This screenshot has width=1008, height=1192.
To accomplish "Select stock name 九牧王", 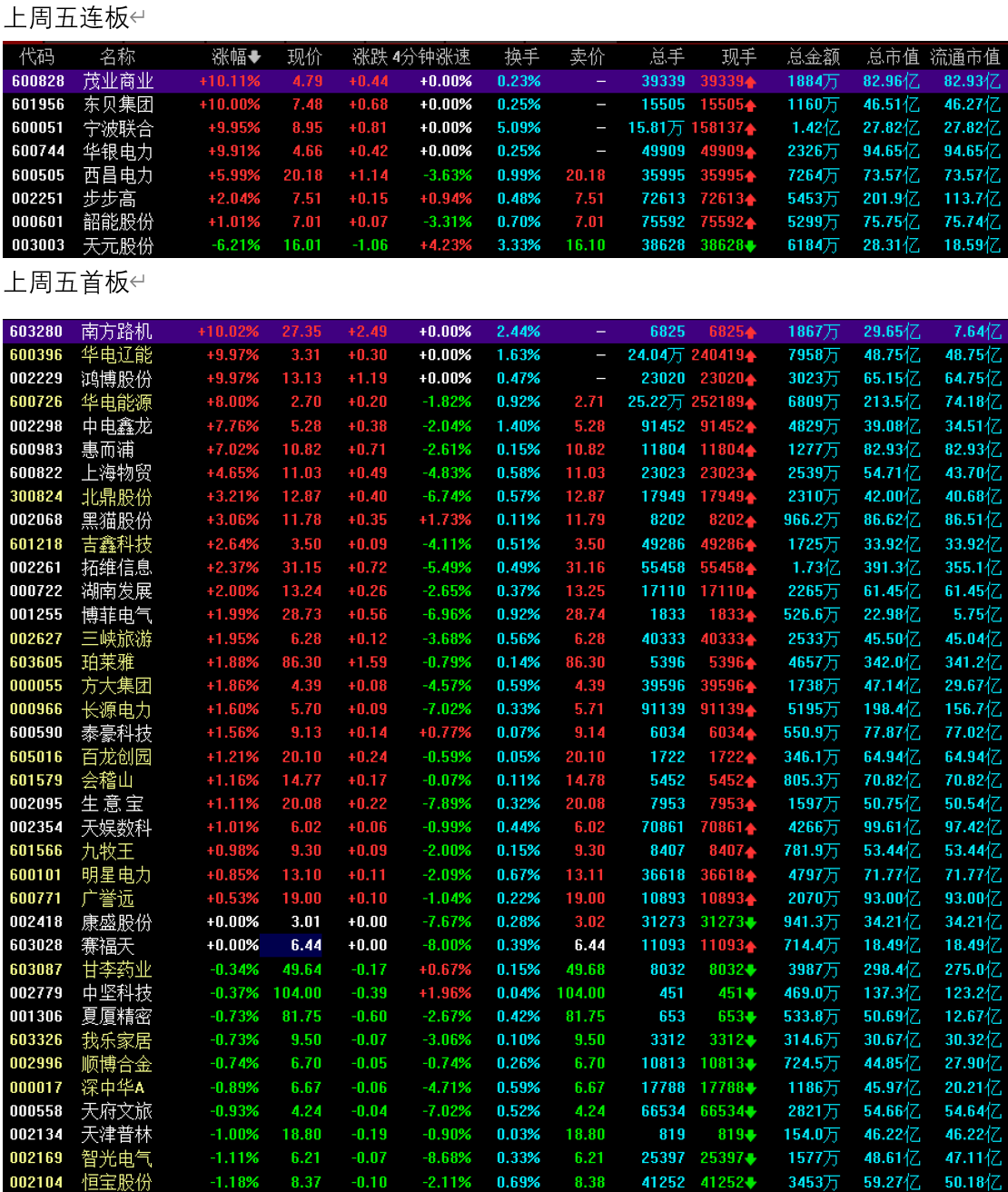I will (108, 851).
